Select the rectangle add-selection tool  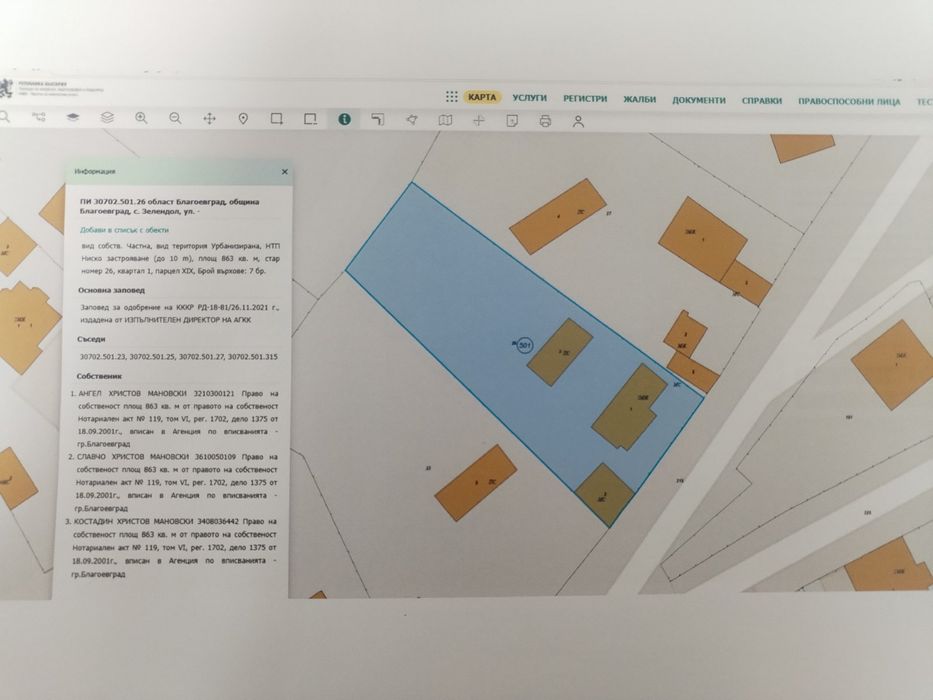point(277,119)
